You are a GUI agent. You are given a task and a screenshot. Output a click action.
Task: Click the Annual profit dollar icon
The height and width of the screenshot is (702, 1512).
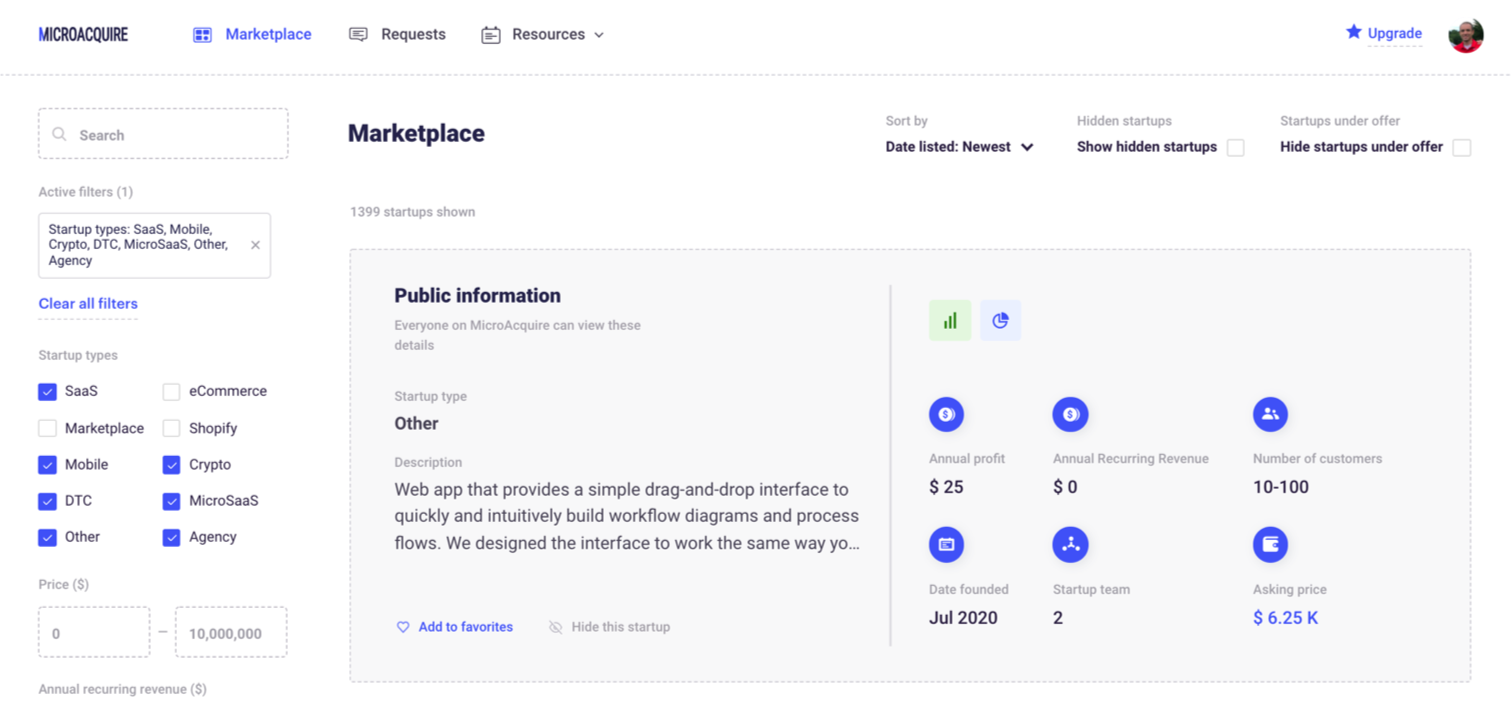pyautogui.click(x=946, y=414)
